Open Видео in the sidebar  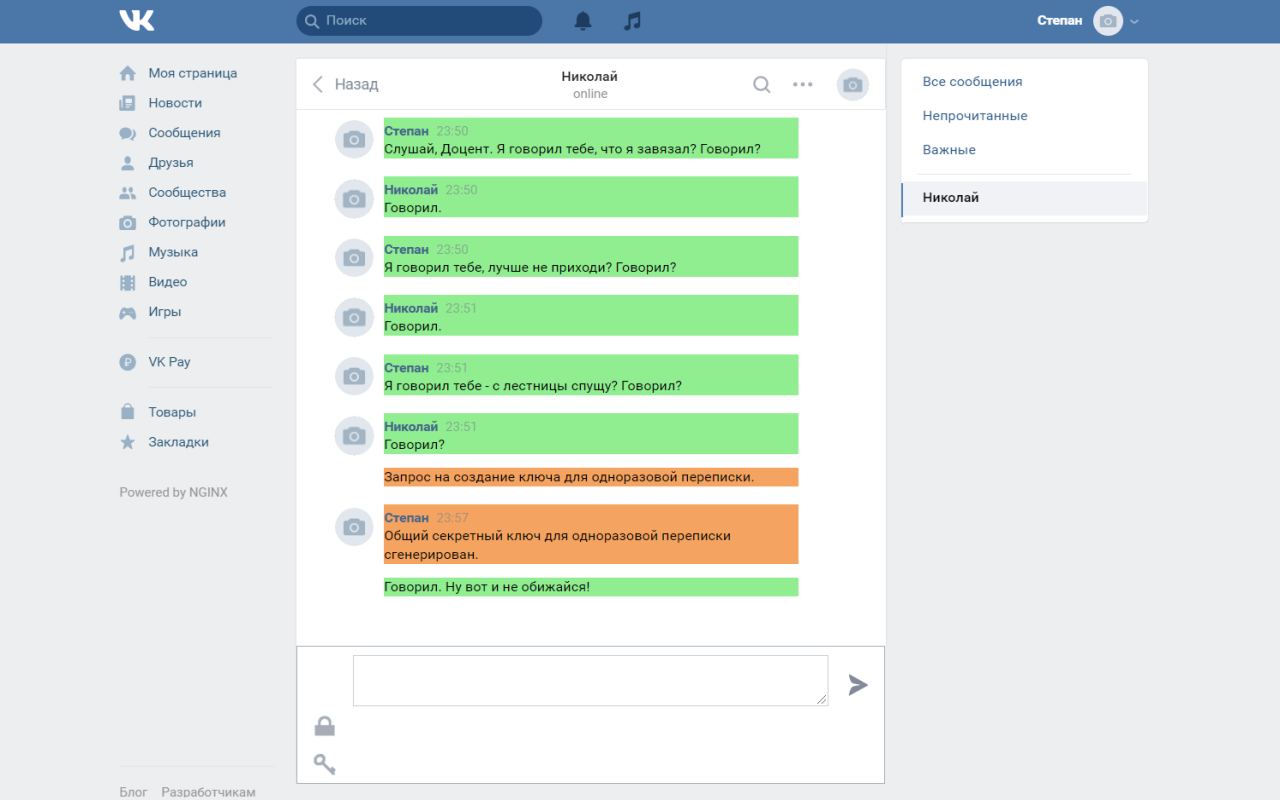tap(168, 283)
